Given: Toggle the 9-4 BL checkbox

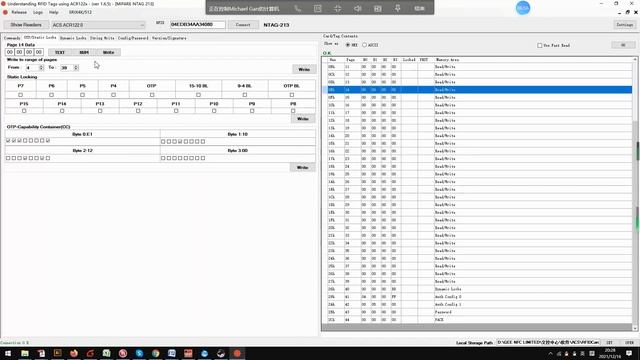Looking at the screenshot, I should (245, 95).
